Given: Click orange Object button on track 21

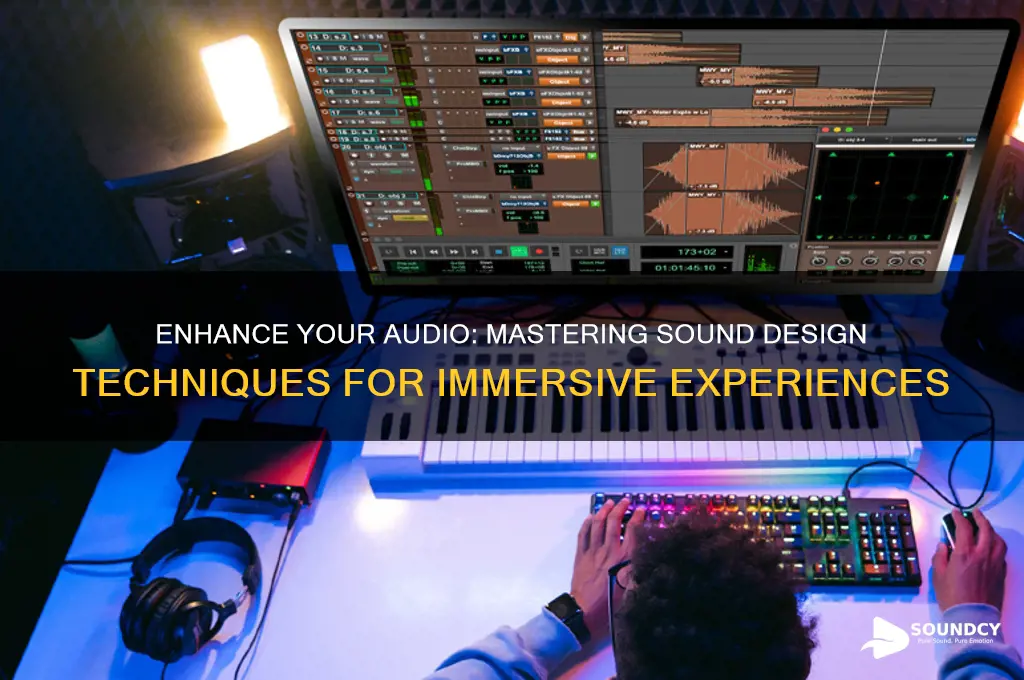Looking at the screenshot, I should click(571, 204).
